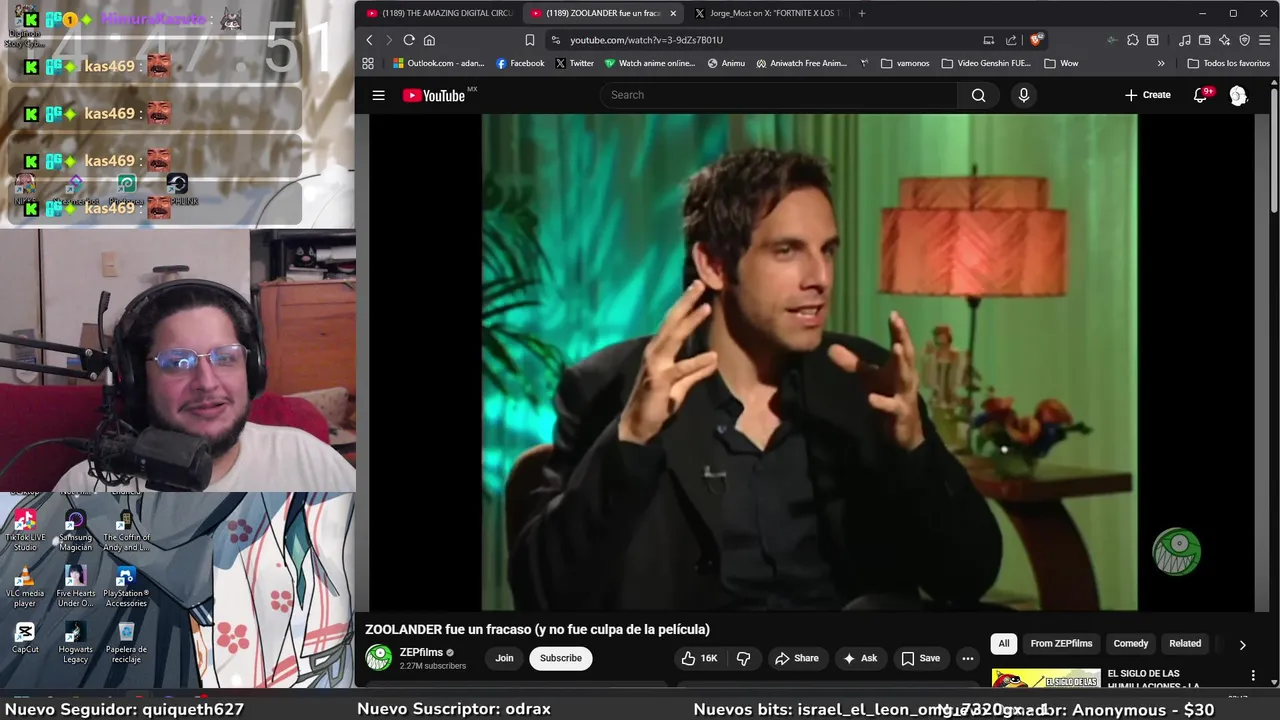Open options for EL SIGLO DE LAS video
The width and height of the screenshot is (1280, 720).
pos(1253,676)
